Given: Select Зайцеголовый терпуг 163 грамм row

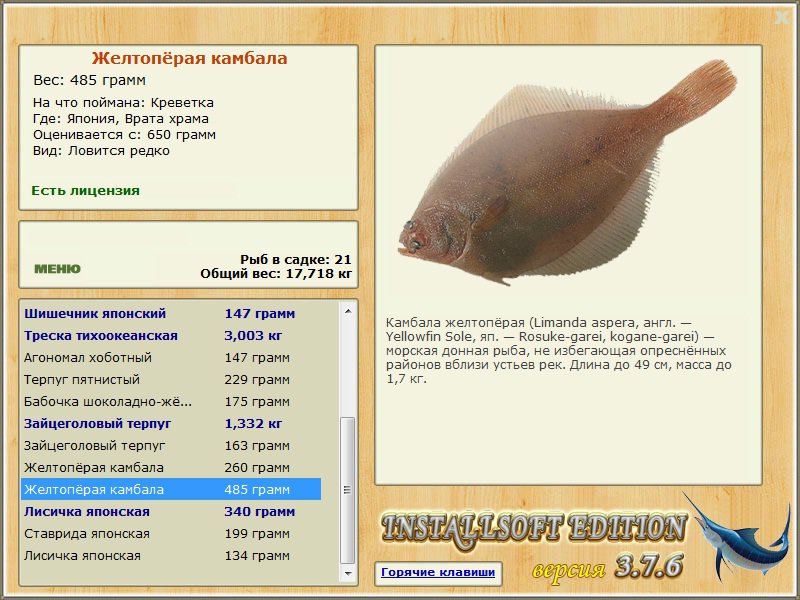Looking at the screenshot, I should [171, 445].
